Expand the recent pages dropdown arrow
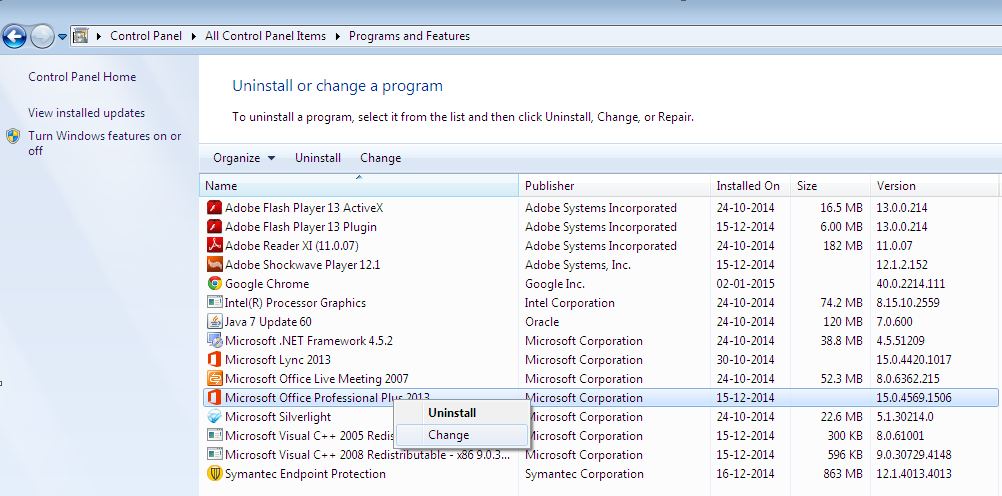 62,37
